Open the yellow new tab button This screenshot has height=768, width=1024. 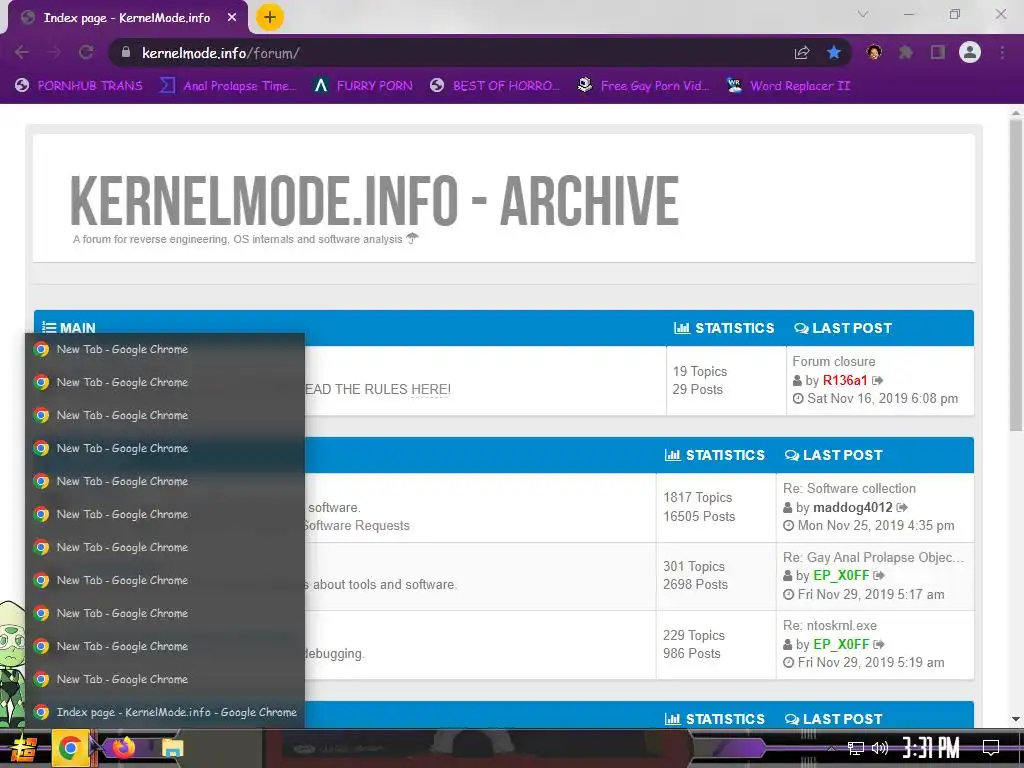coord(270,18)
